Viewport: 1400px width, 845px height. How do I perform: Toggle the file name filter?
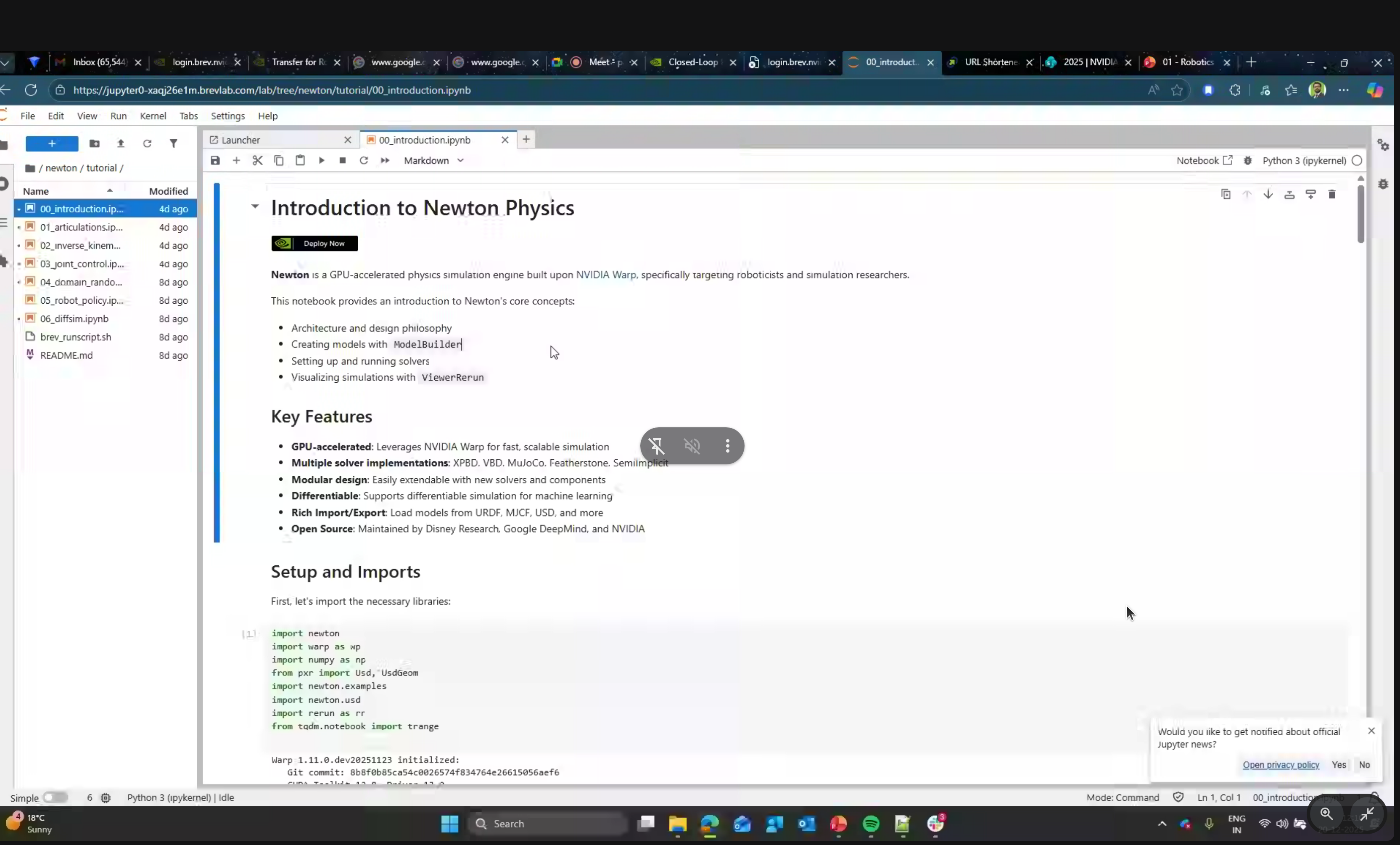[173, 143]
